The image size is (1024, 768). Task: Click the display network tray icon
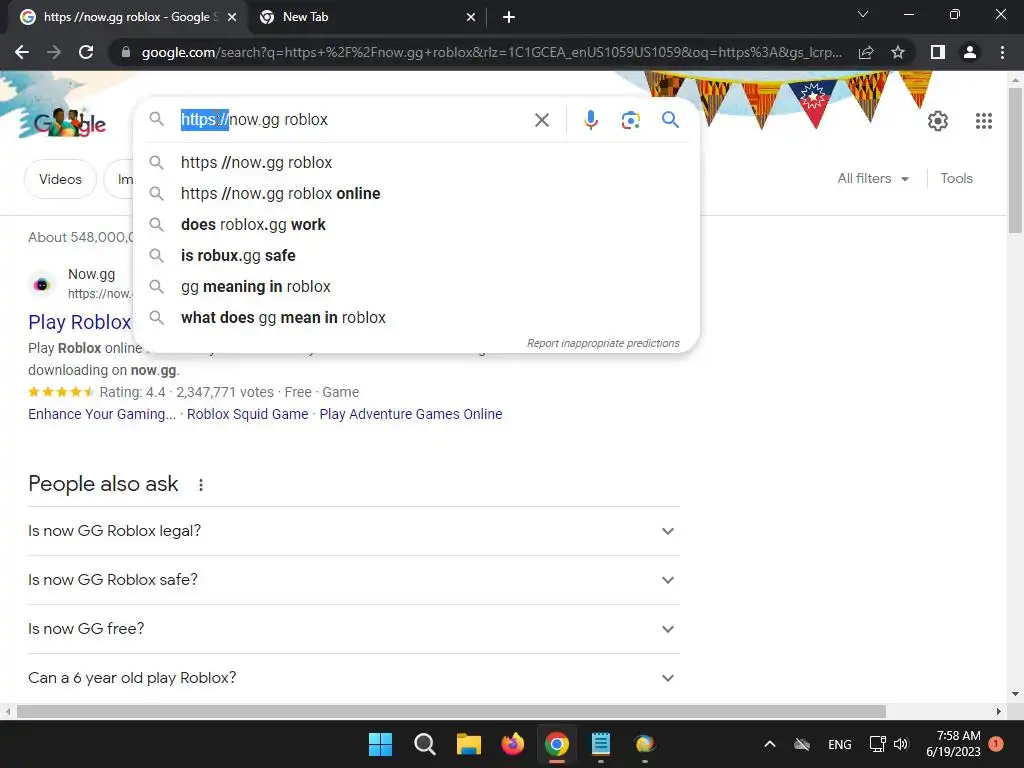click(x=877, y=744)
